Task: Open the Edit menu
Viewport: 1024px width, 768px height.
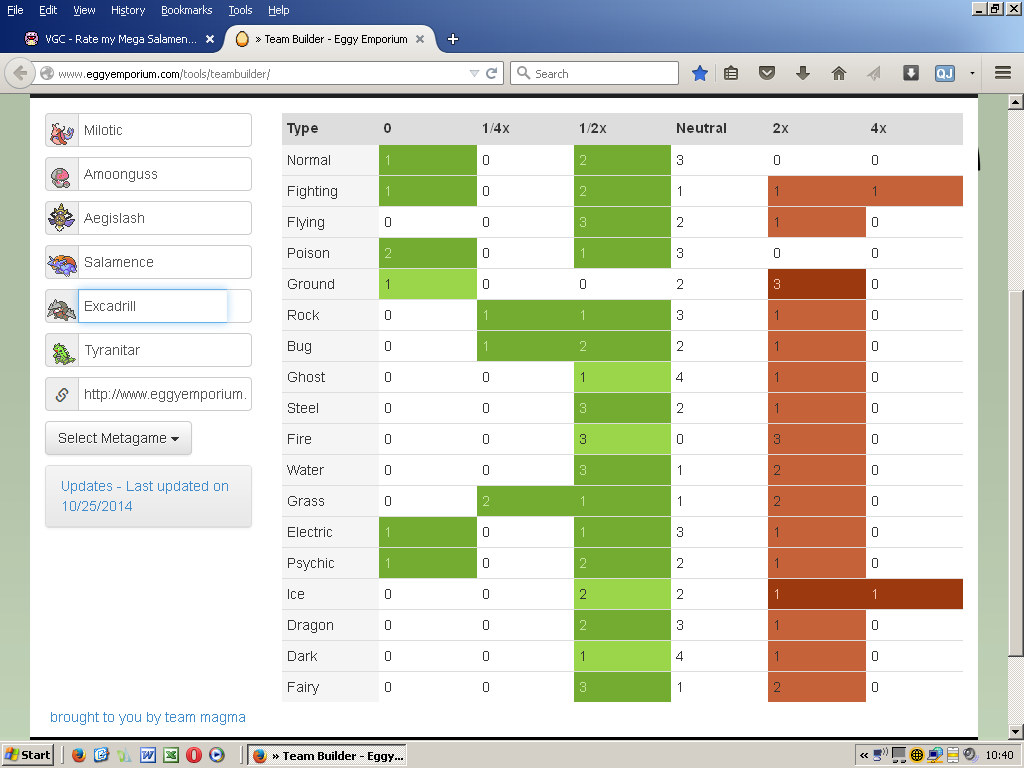Action: (48, 10)
